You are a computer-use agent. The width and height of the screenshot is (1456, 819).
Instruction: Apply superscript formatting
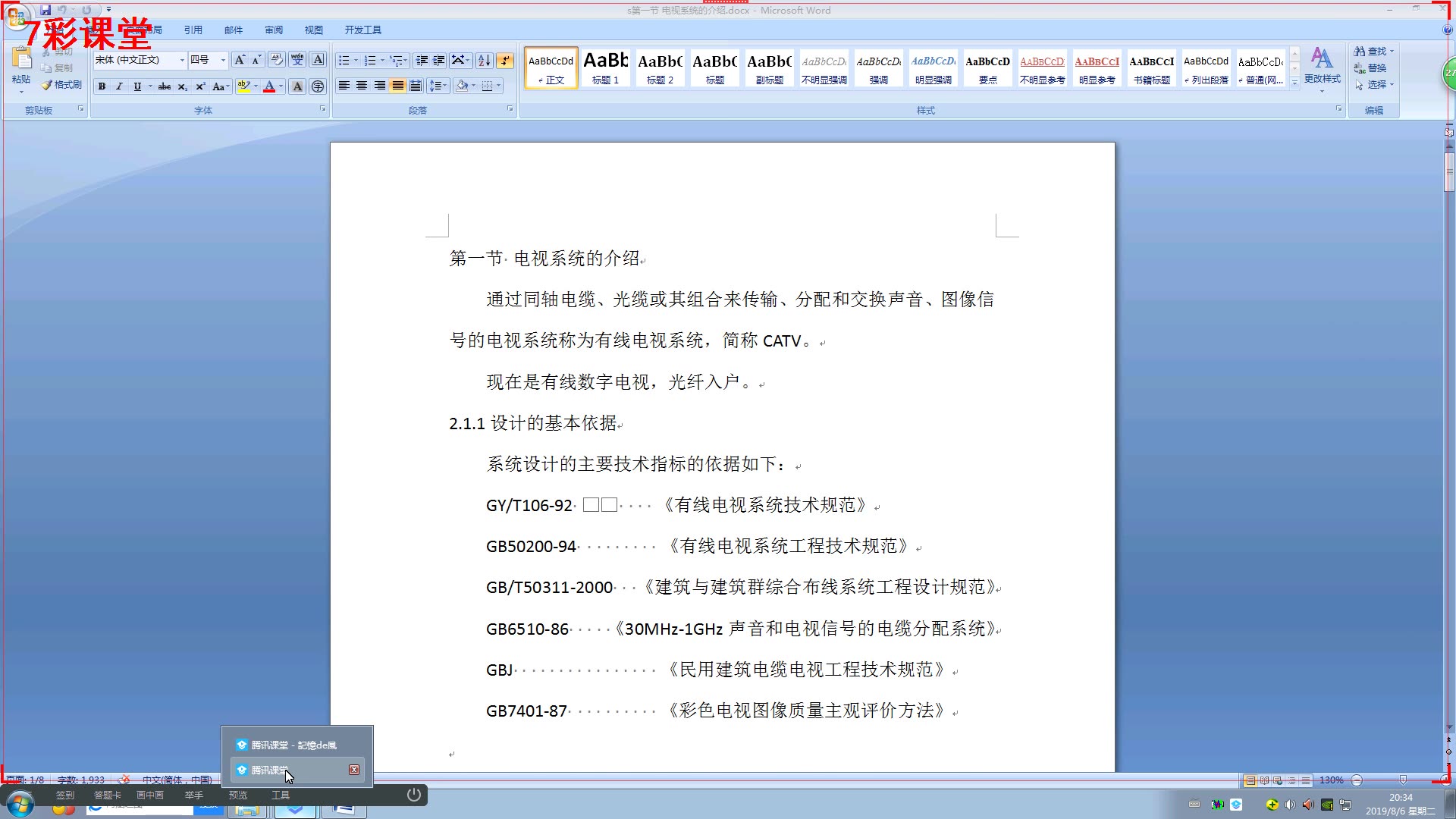coord(200,86)
